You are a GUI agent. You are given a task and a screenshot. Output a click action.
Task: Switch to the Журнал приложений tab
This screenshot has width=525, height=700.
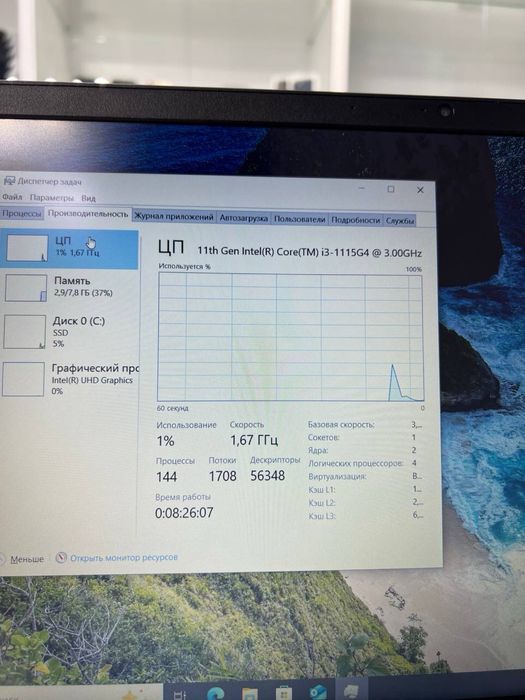point(174,217)
